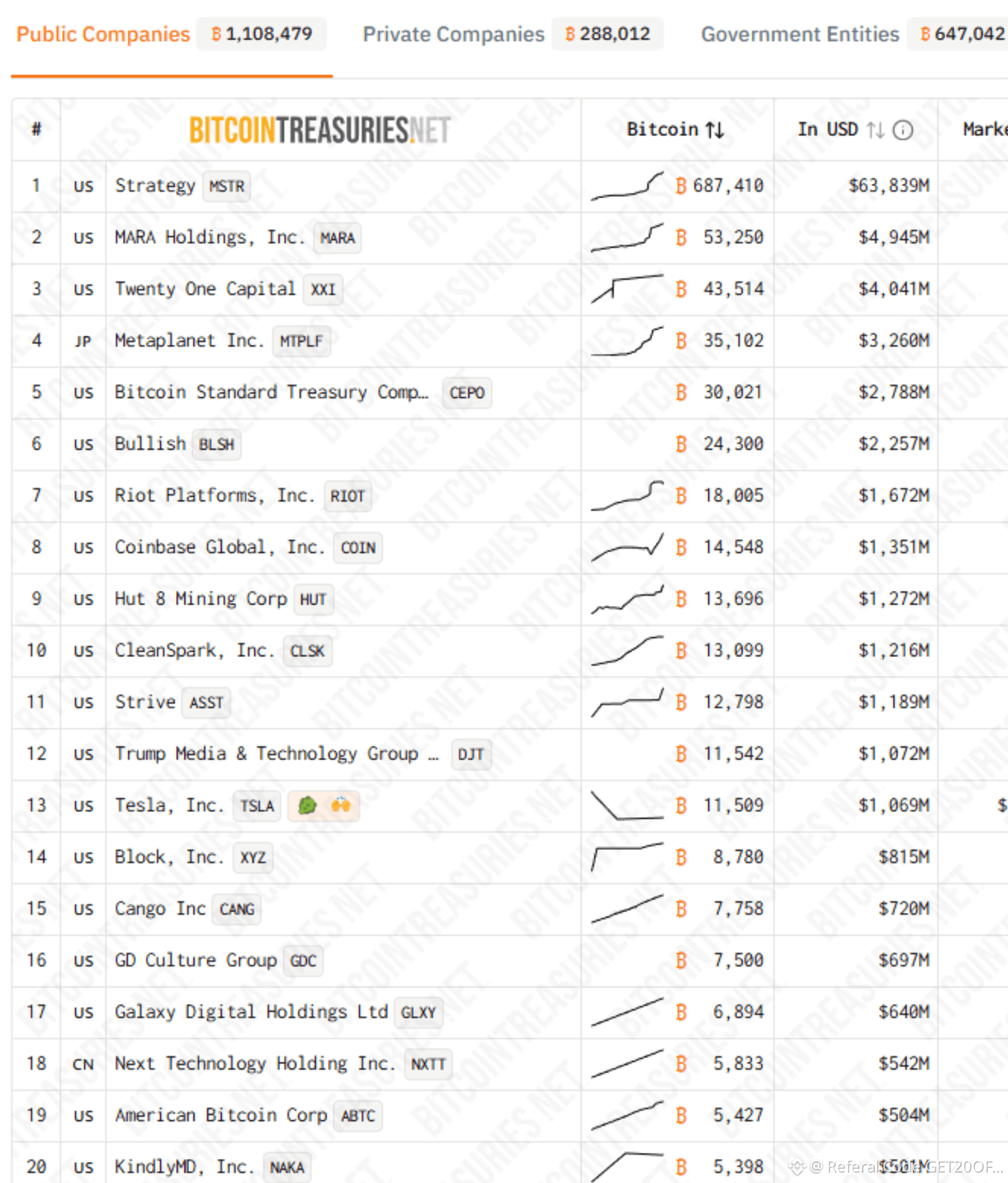Click the Tesla emoji badges
1008x1183 pixels.
coord(324,805)
